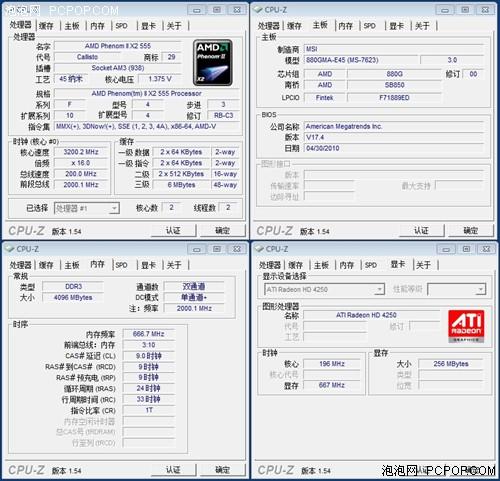Click 认证 button in processor window
The image size is (500, 481).
coord(173,230)
